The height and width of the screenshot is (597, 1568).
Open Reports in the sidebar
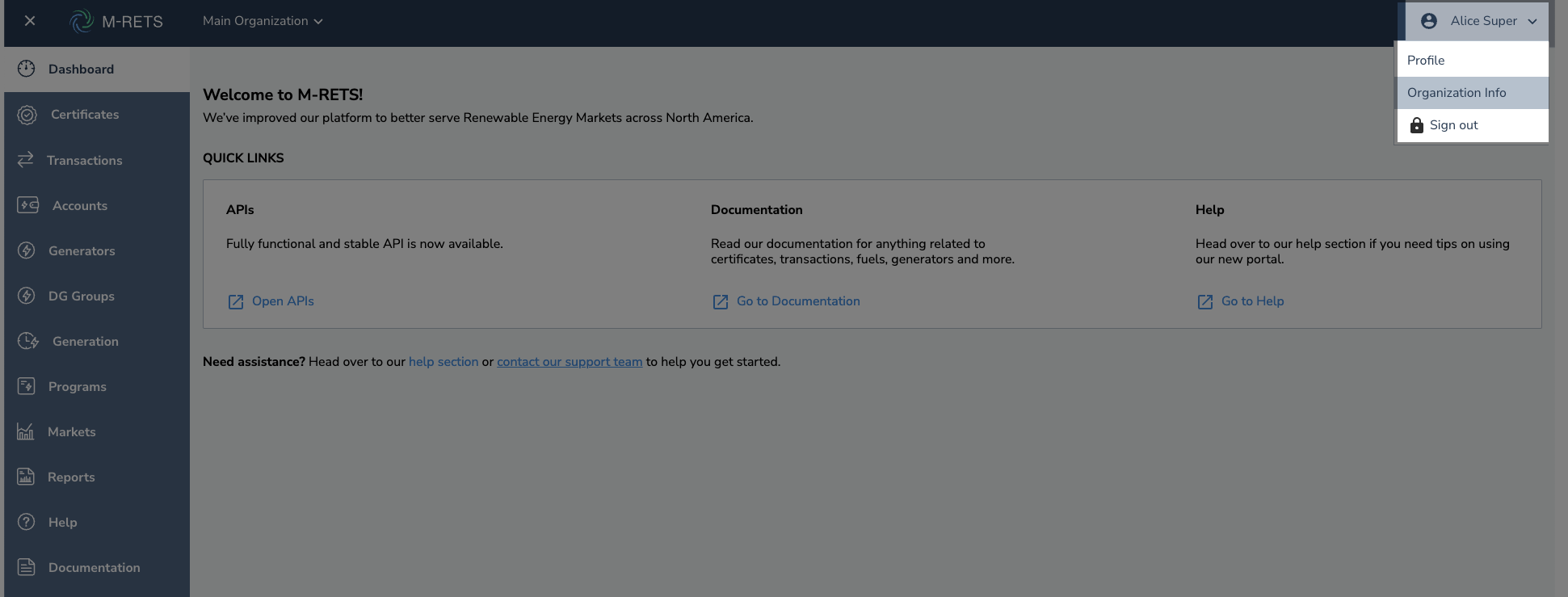[x=97, y=477]
